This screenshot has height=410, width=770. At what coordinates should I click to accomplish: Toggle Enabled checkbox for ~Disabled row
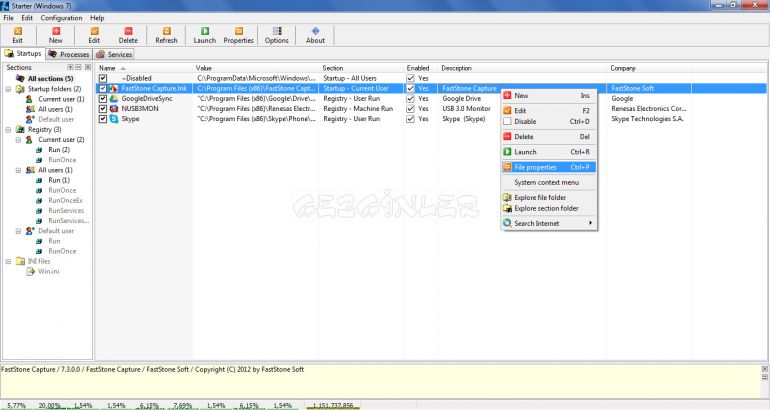tap(411, 79)
